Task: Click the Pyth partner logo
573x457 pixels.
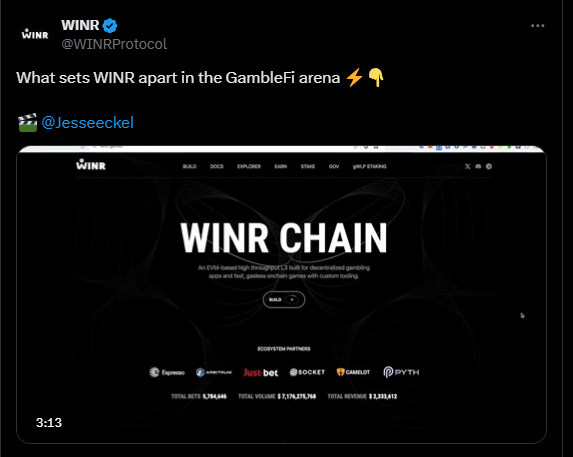Action: pos(401,372)
